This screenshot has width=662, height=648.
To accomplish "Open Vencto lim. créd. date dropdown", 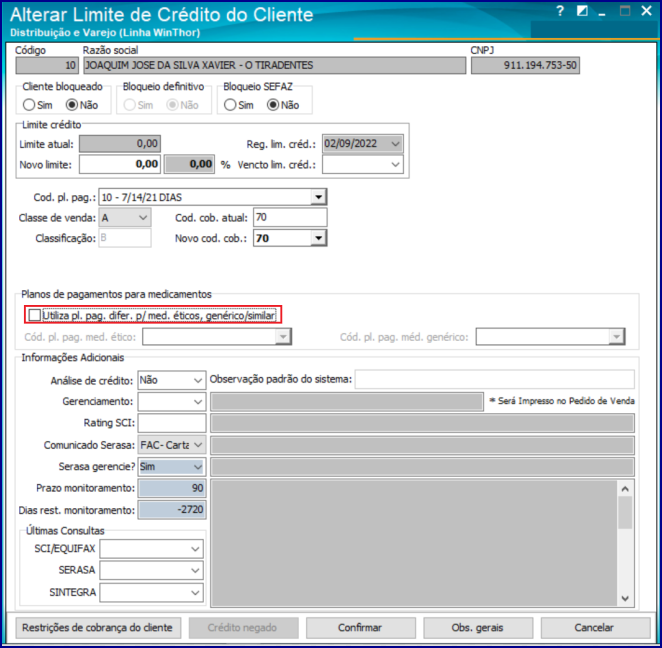I will [x=395, y=164].
